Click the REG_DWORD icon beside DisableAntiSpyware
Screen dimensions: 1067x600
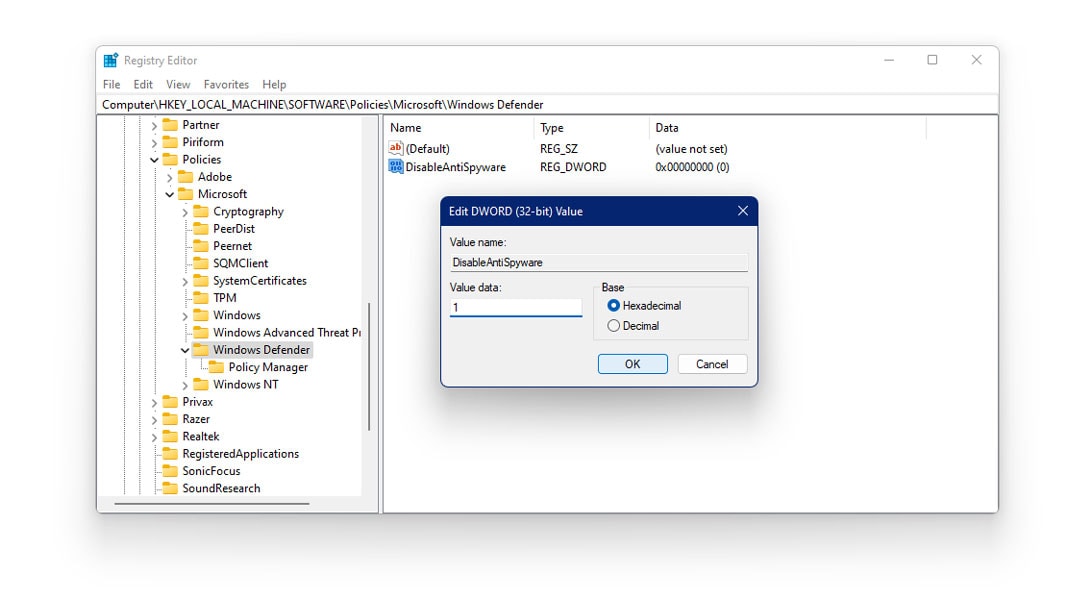click(397, 167)
